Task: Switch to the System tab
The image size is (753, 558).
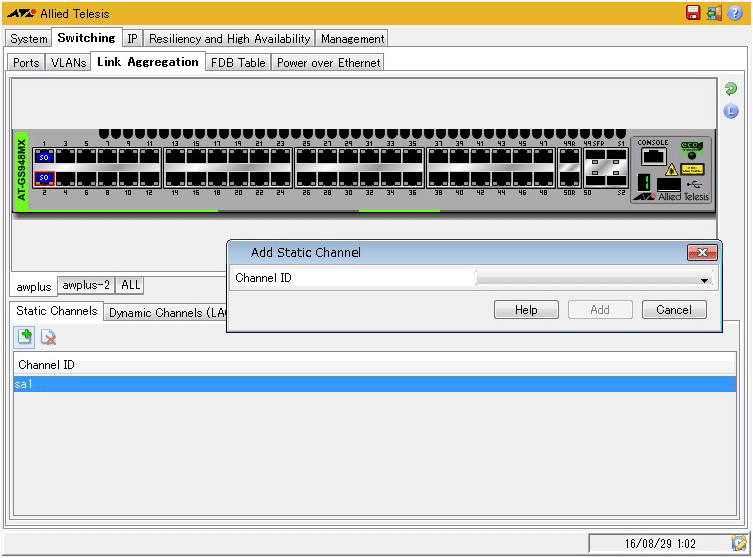Action: [x=29, y=39]
